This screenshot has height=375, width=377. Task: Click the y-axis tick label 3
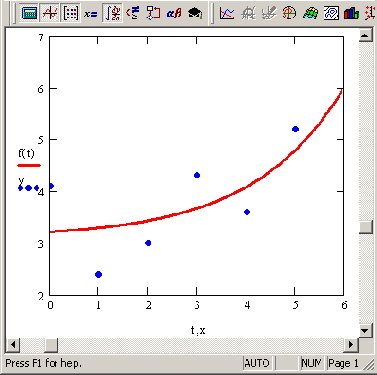(x=41, y=244)
